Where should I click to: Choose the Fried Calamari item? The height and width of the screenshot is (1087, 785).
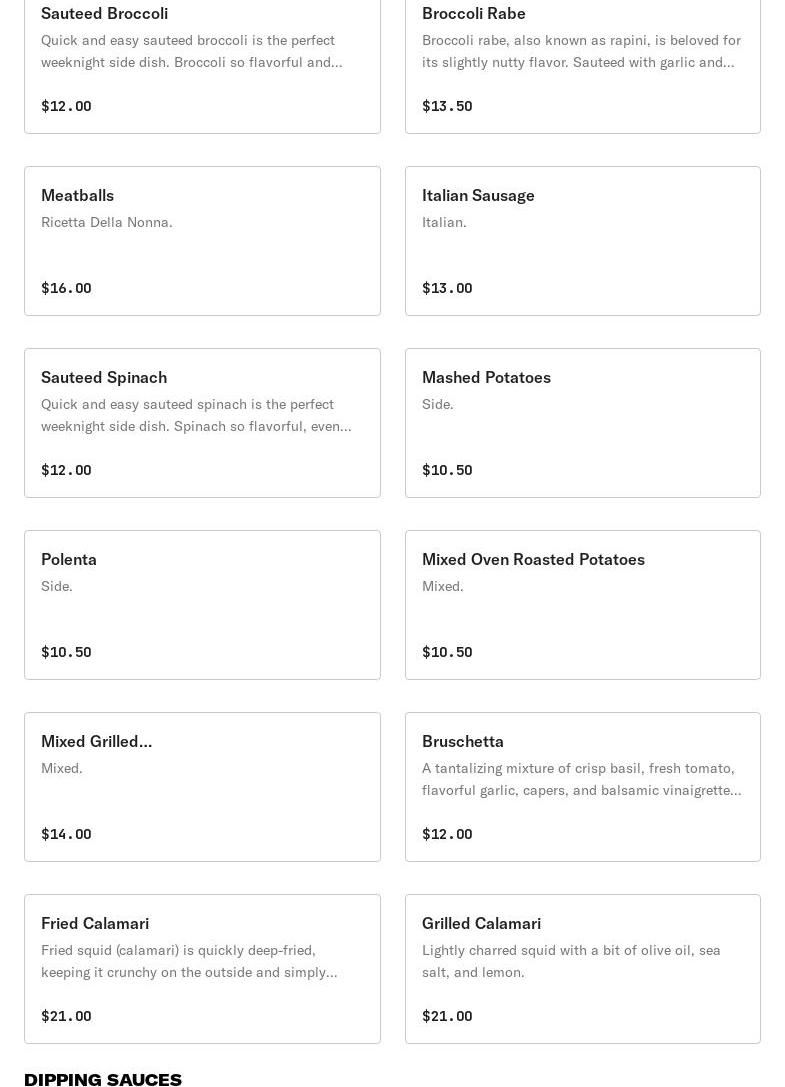coord(202,968)
